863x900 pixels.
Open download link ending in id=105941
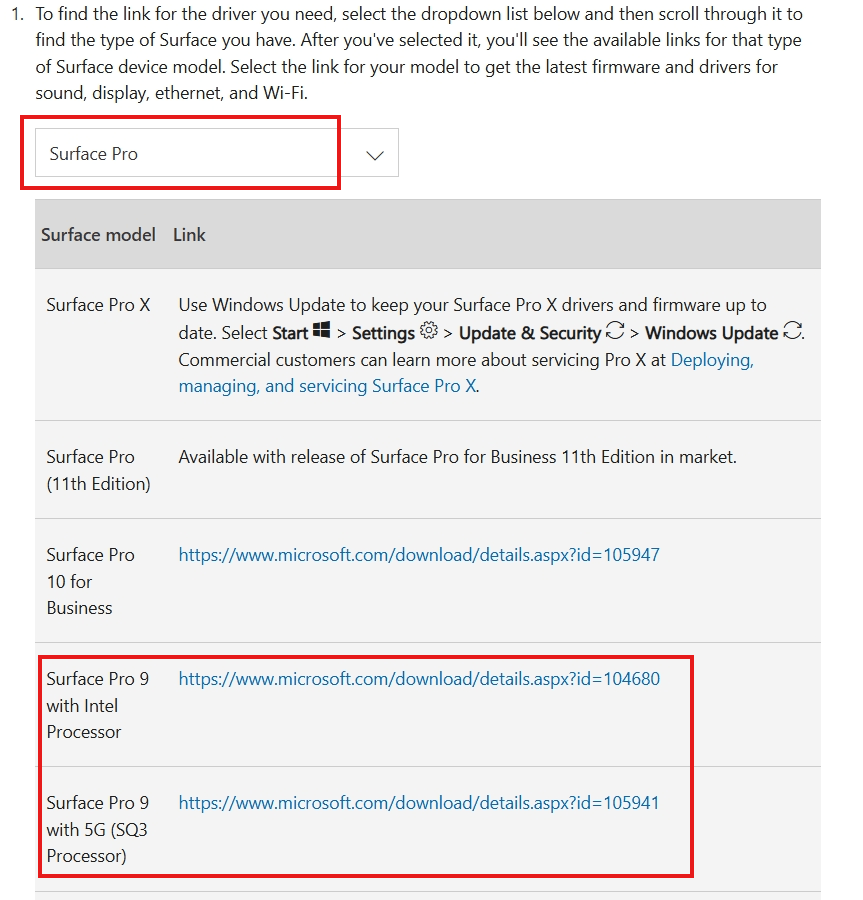pos(419,803)
